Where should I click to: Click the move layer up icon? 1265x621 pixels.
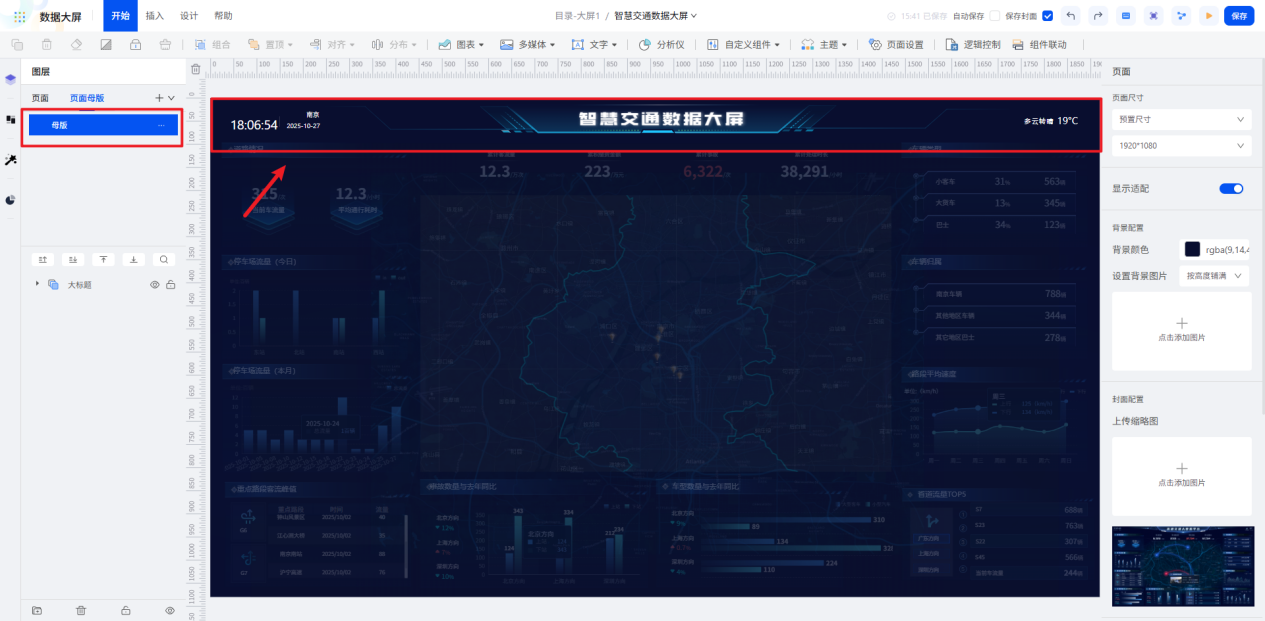pyautogui.click(x=43, y=259)
